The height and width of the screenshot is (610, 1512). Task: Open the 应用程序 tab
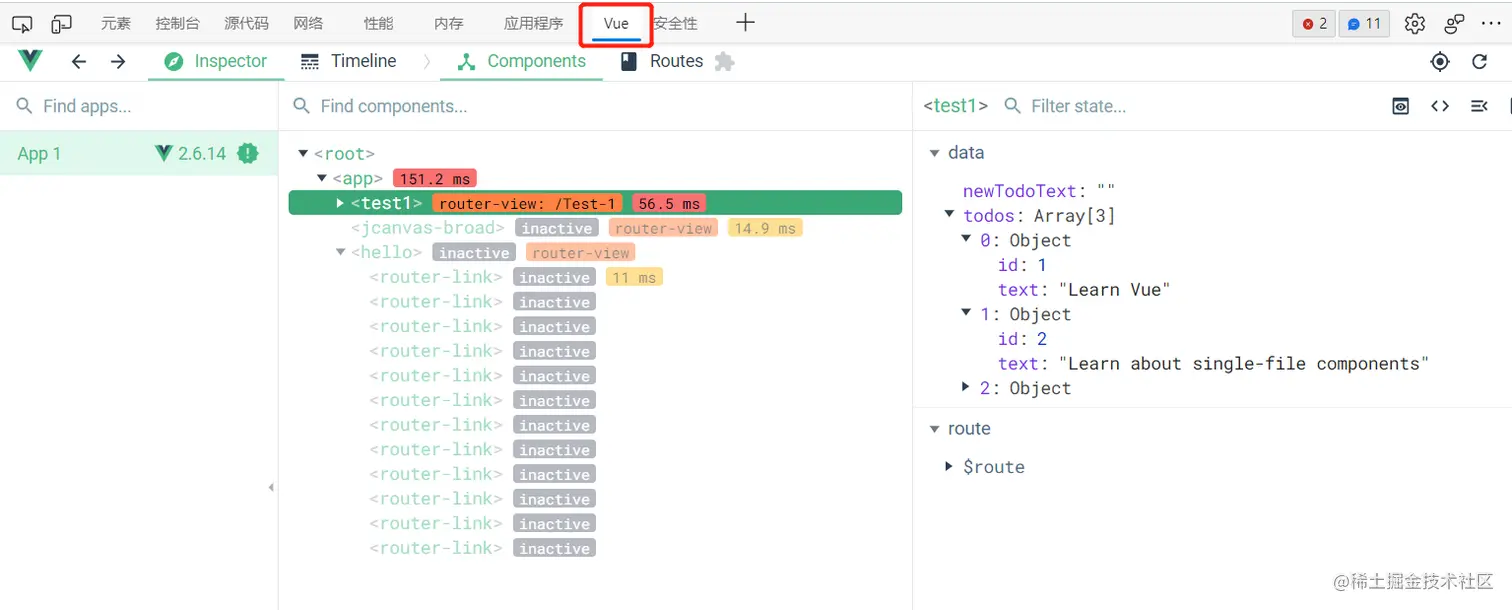click(533, 24)
